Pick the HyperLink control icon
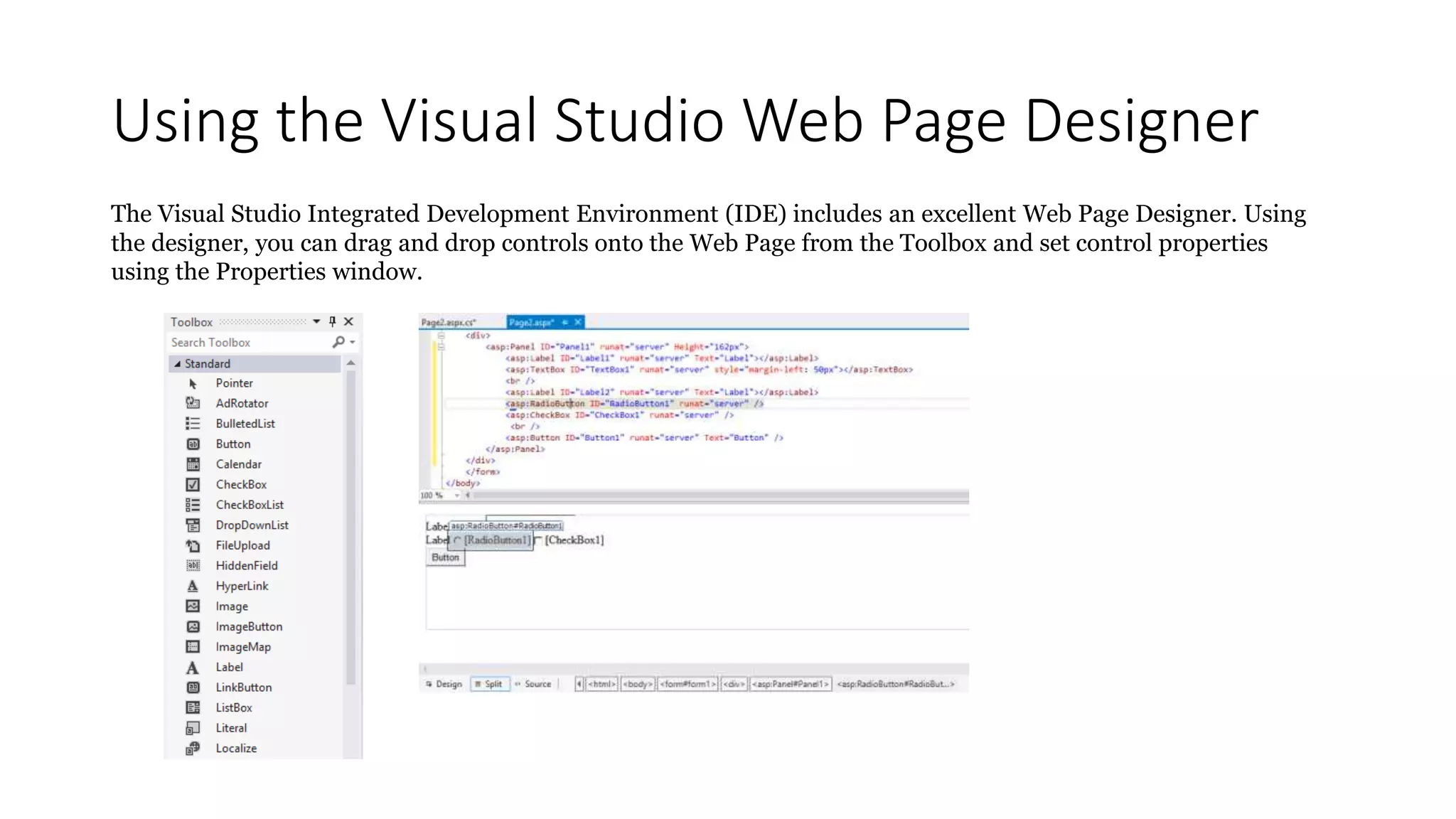 point(193,587)
